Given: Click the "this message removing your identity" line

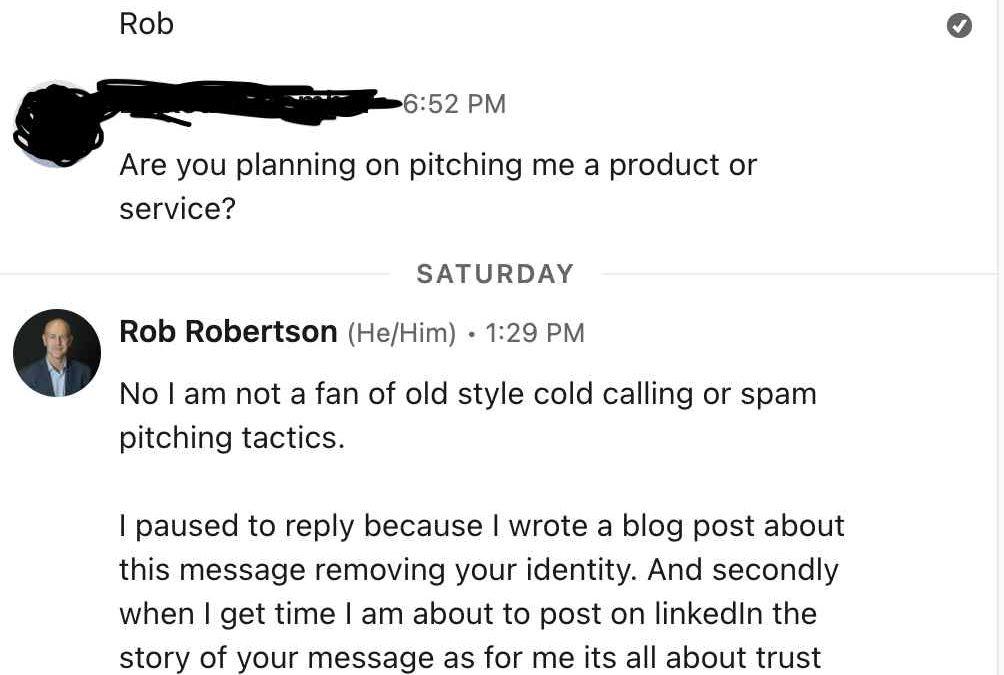Looking at the screenshot, I should (x=479, y=570).
